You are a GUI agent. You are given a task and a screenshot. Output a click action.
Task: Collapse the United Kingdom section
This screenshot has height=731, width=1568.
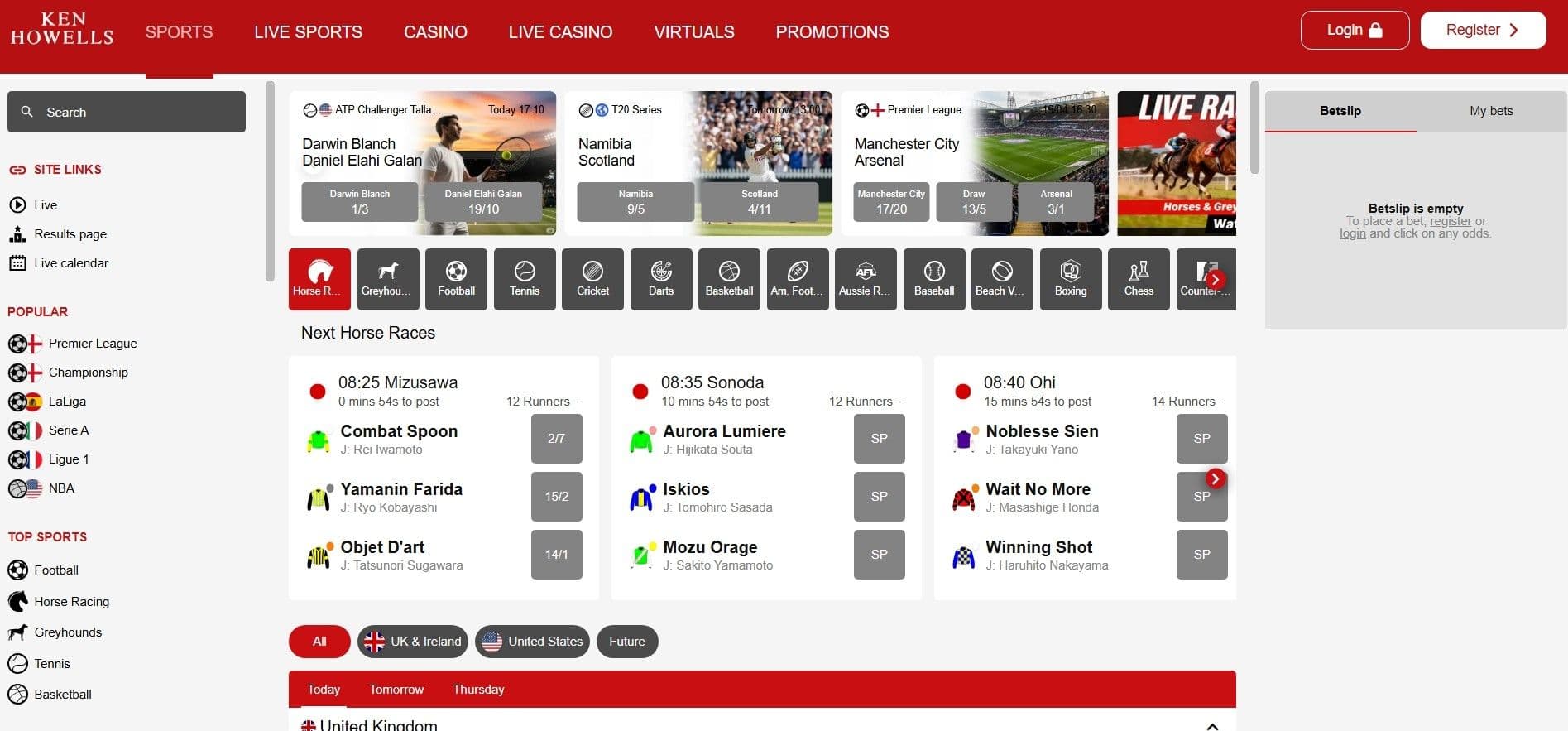click(x=1212, y=725)
